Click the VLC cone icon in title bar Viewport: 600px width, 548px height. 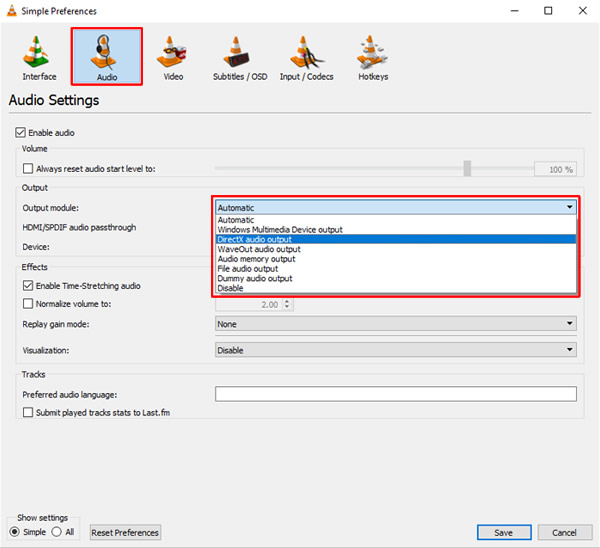pyautogui.click(x=12, y=11)
